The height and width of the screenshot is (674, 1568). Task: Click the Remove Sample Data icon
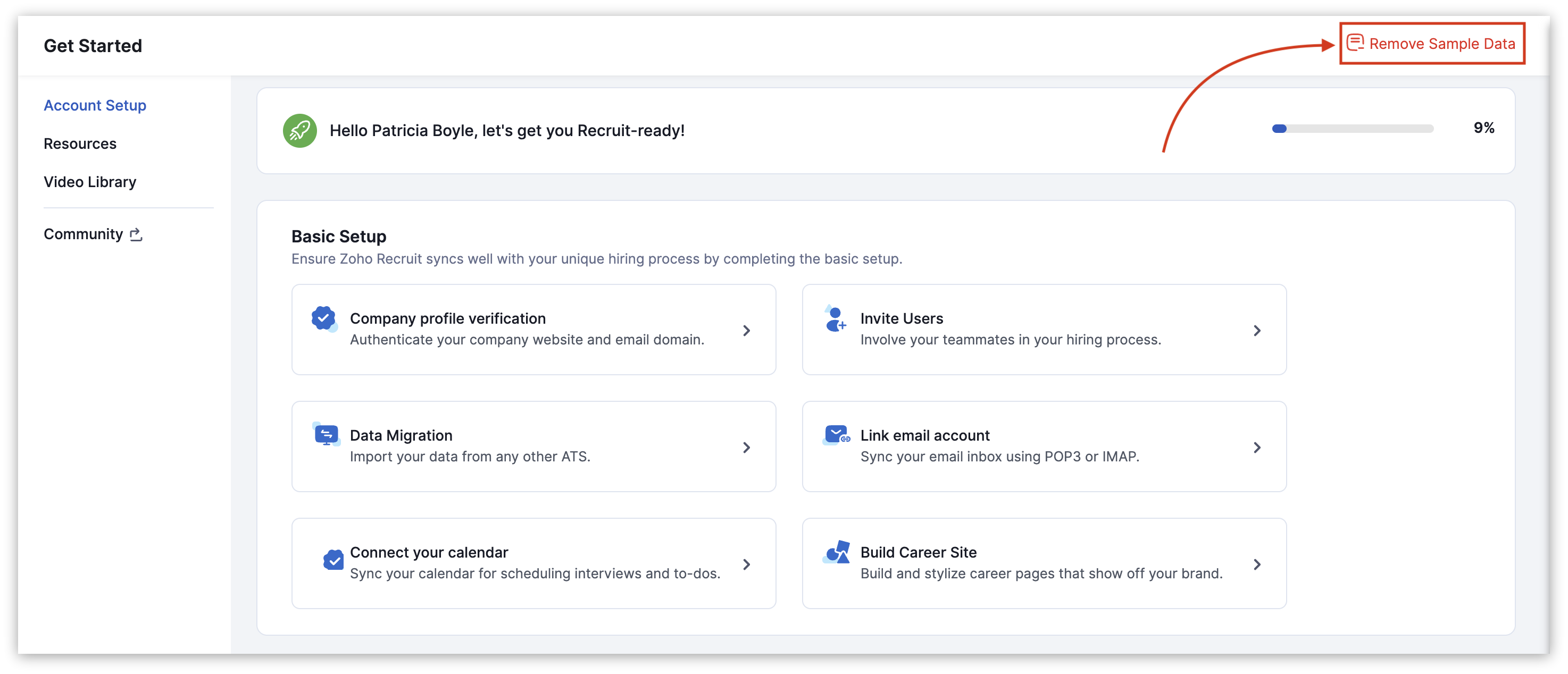[1355, 43]
